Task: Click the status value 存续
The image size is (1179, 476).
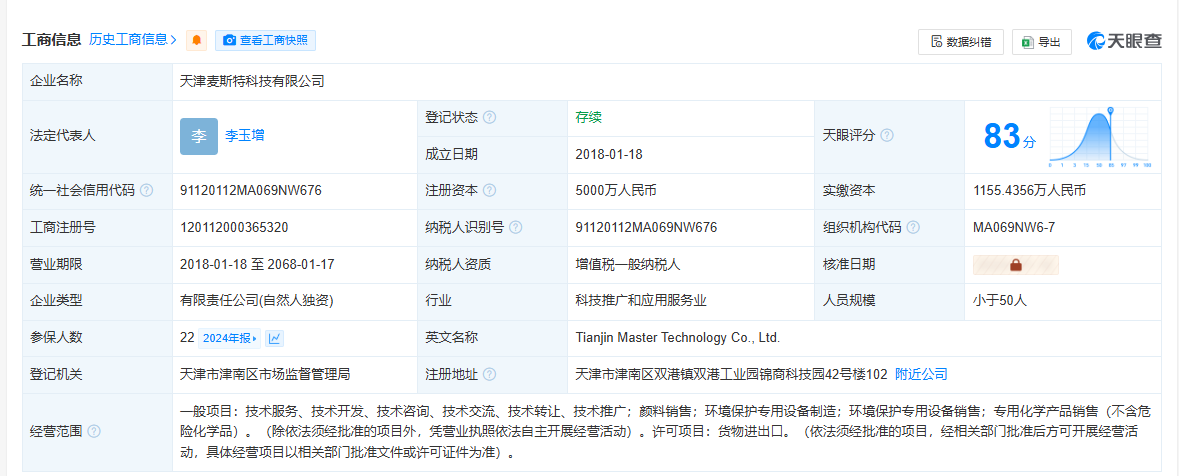Action: point(588,117)
